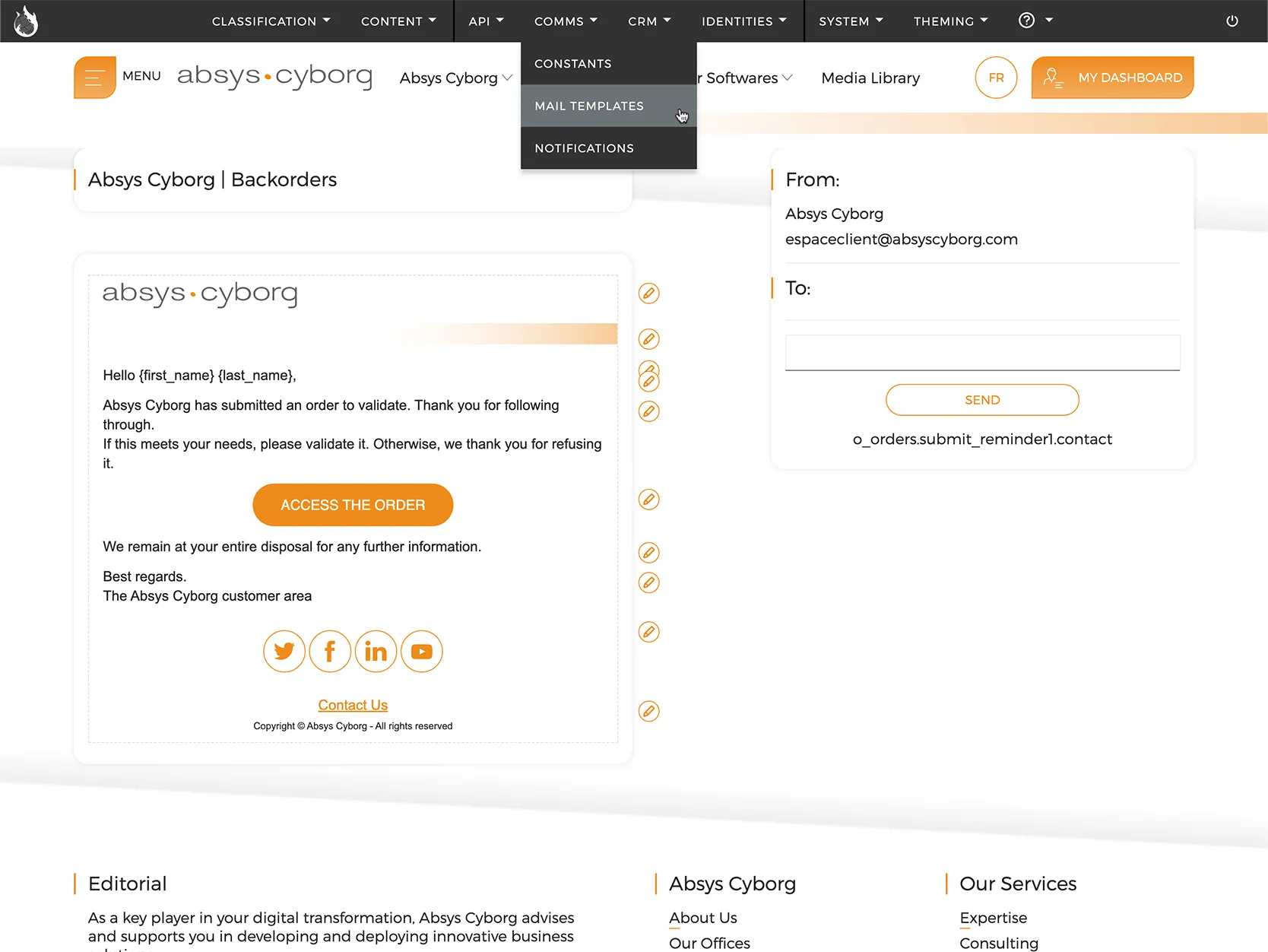Click the copyright line in the email footer
1268x952 pixels.
(353, 726)
